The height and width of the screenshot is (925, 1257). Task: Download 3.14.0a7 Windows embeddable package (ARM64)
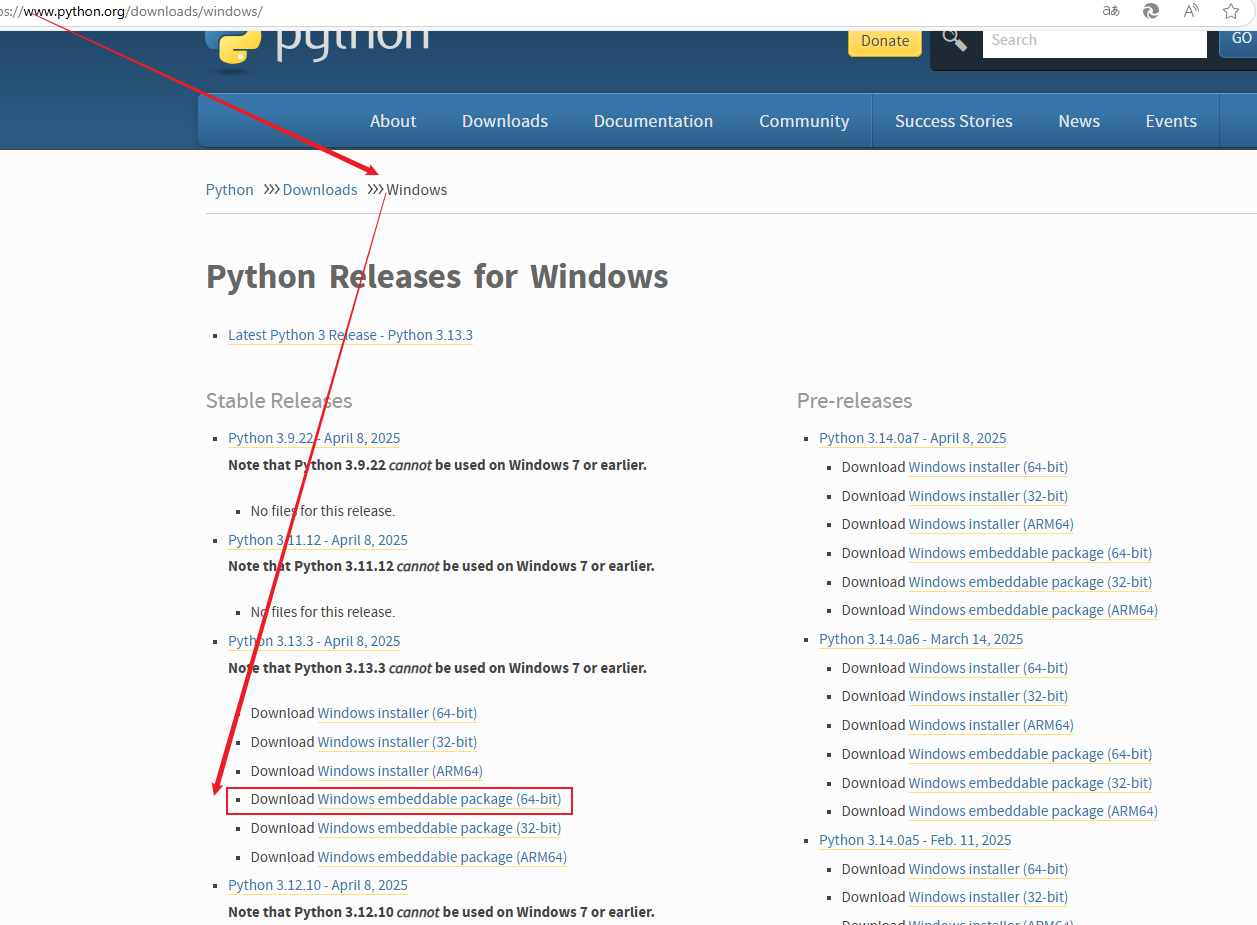point(1033,610)
